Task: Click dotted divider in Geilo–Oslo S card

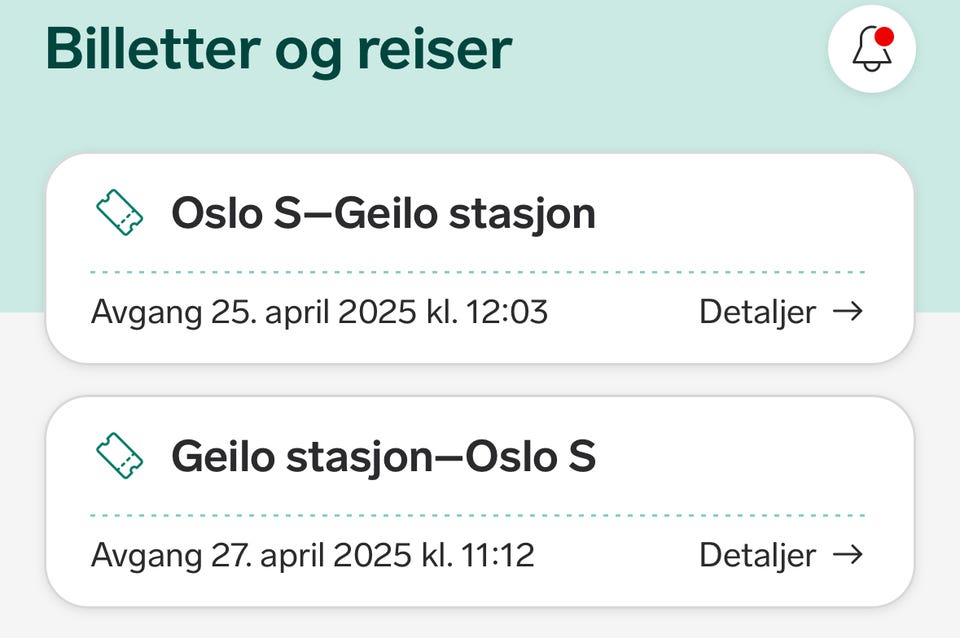Action: click(x=478, y=516)
